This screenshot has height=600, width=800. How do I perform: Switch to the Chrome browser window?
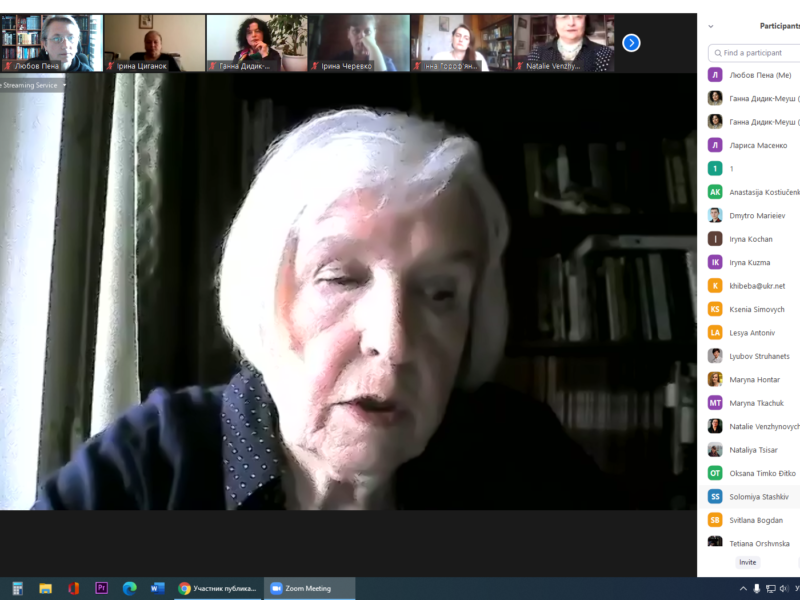[217, 588]
